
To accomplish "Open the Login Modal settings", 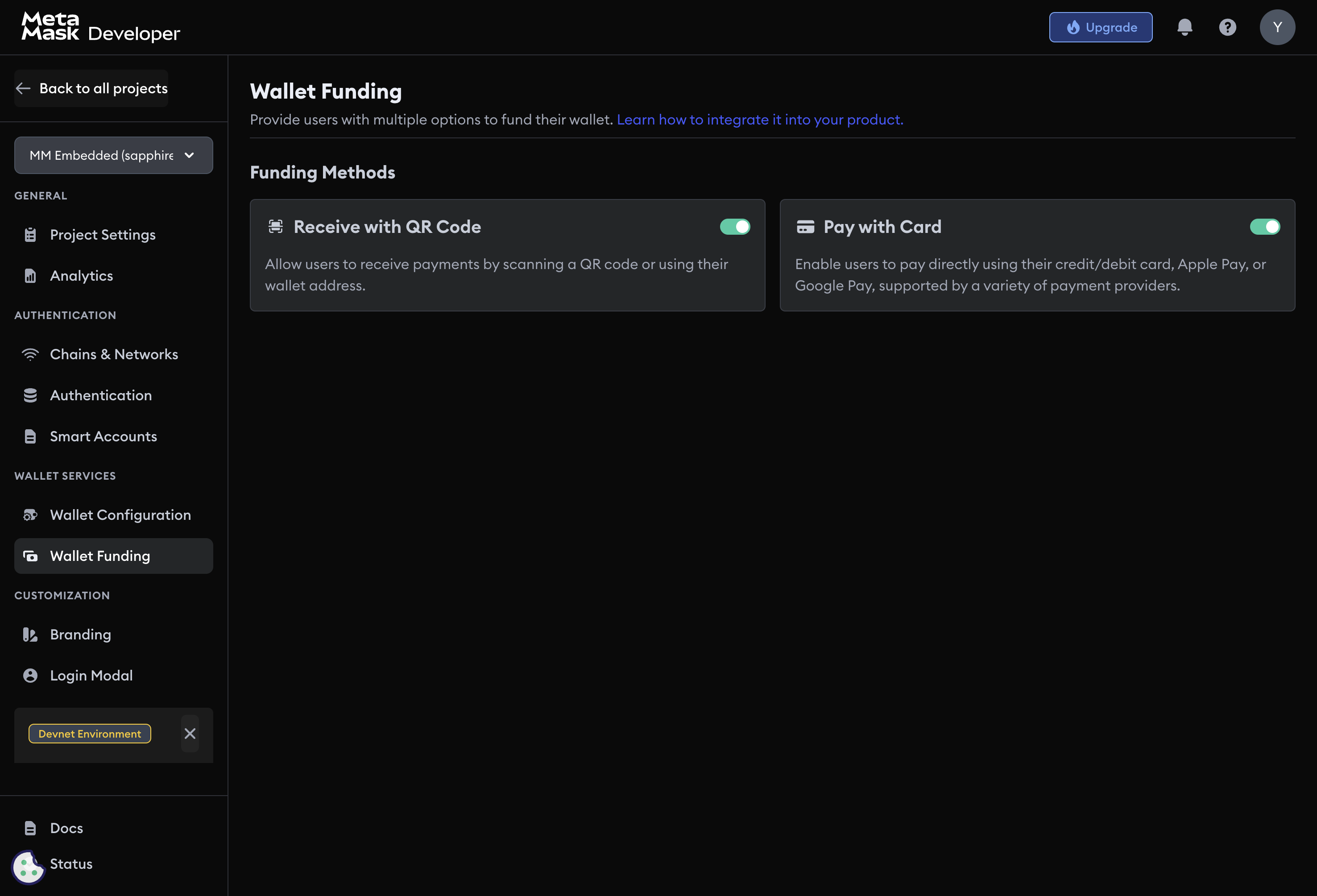I will click(x=113, y=676).
